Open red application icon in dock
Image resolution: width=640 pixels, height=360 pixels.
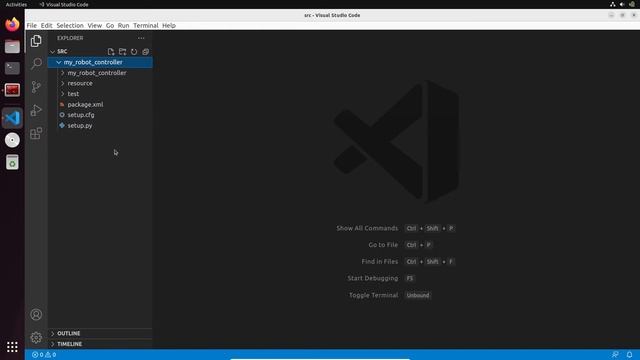12,90
